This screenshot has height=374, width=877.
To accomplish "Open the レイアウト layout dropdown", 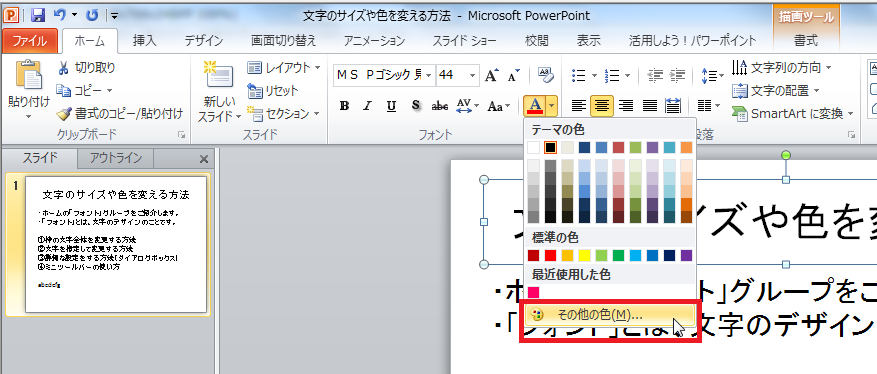I will tap(284, 68).
